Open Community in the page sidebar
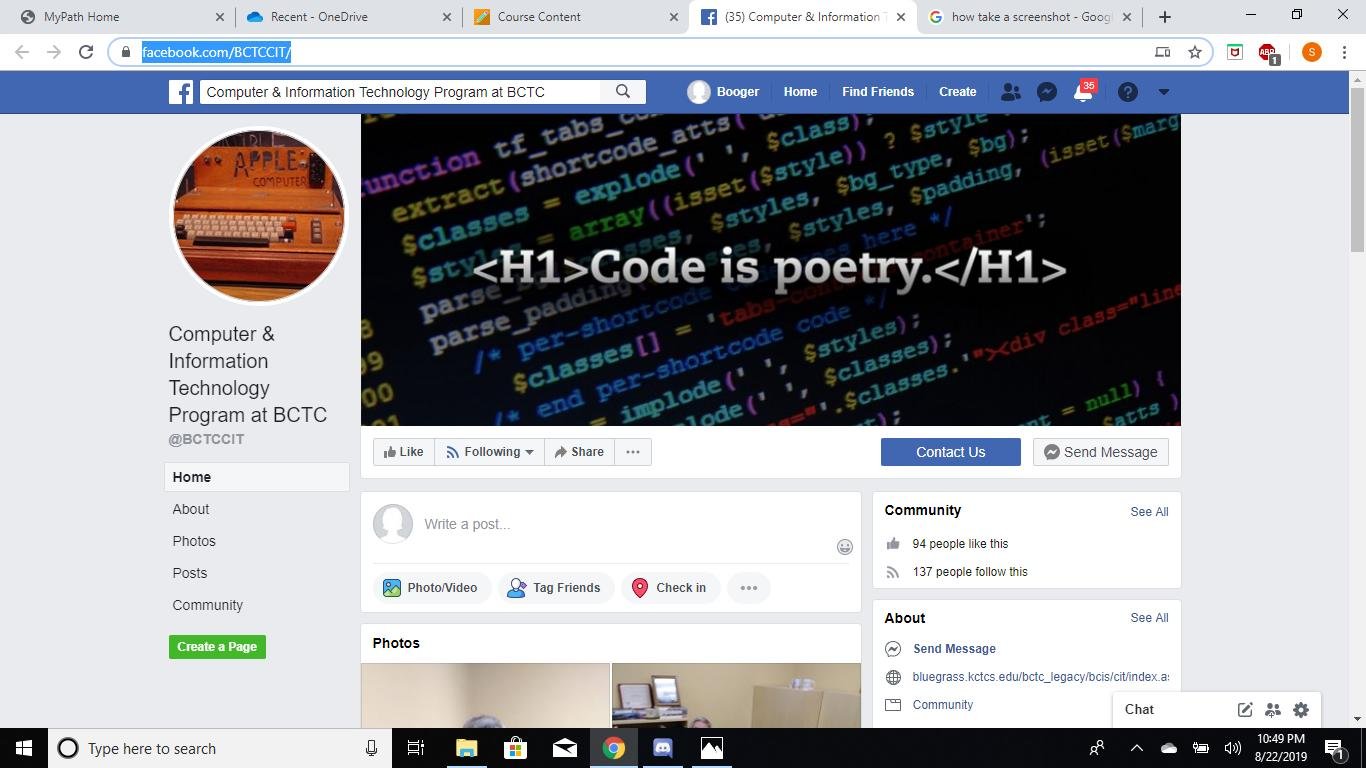 (208, 605)
